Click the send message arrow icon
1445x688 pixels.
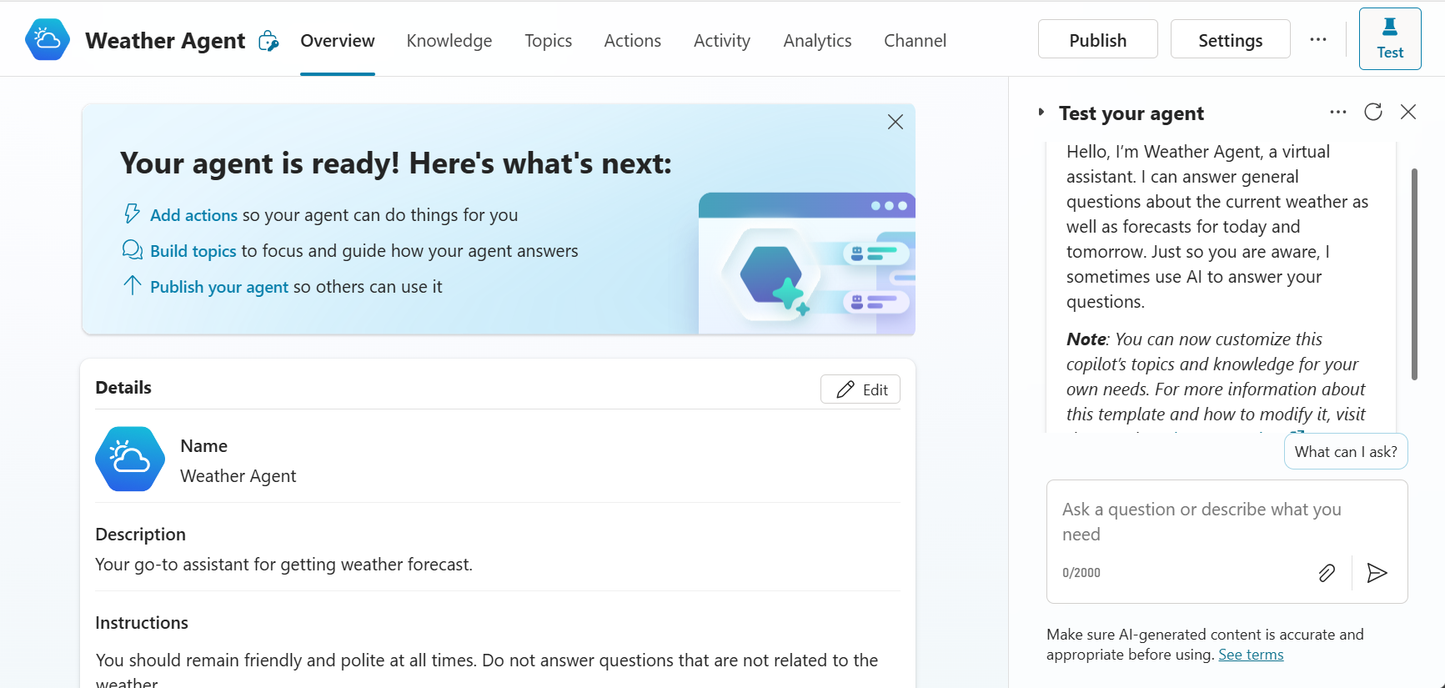(x=1377, y=573)
